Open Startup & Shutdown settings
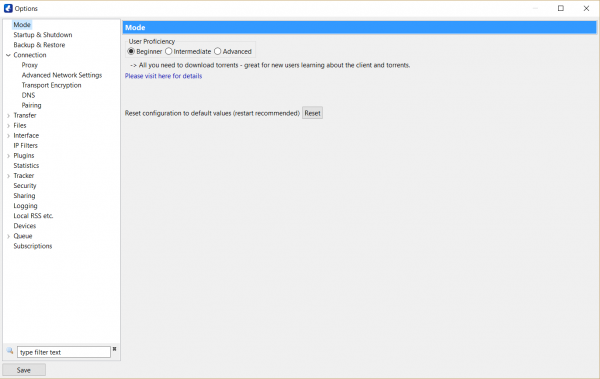The height and width of the screenshot is (379, 600). [x=43, y=35]
